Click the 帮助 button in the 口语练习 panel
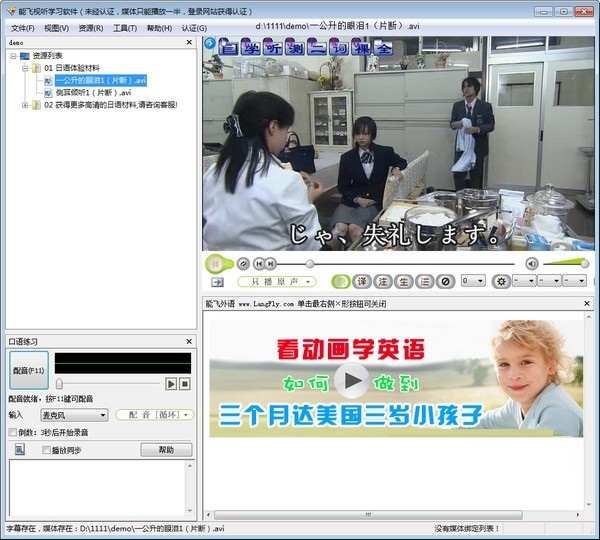This screenshot has width=600, height=540. pyautogui.click(x=166, y=450)
